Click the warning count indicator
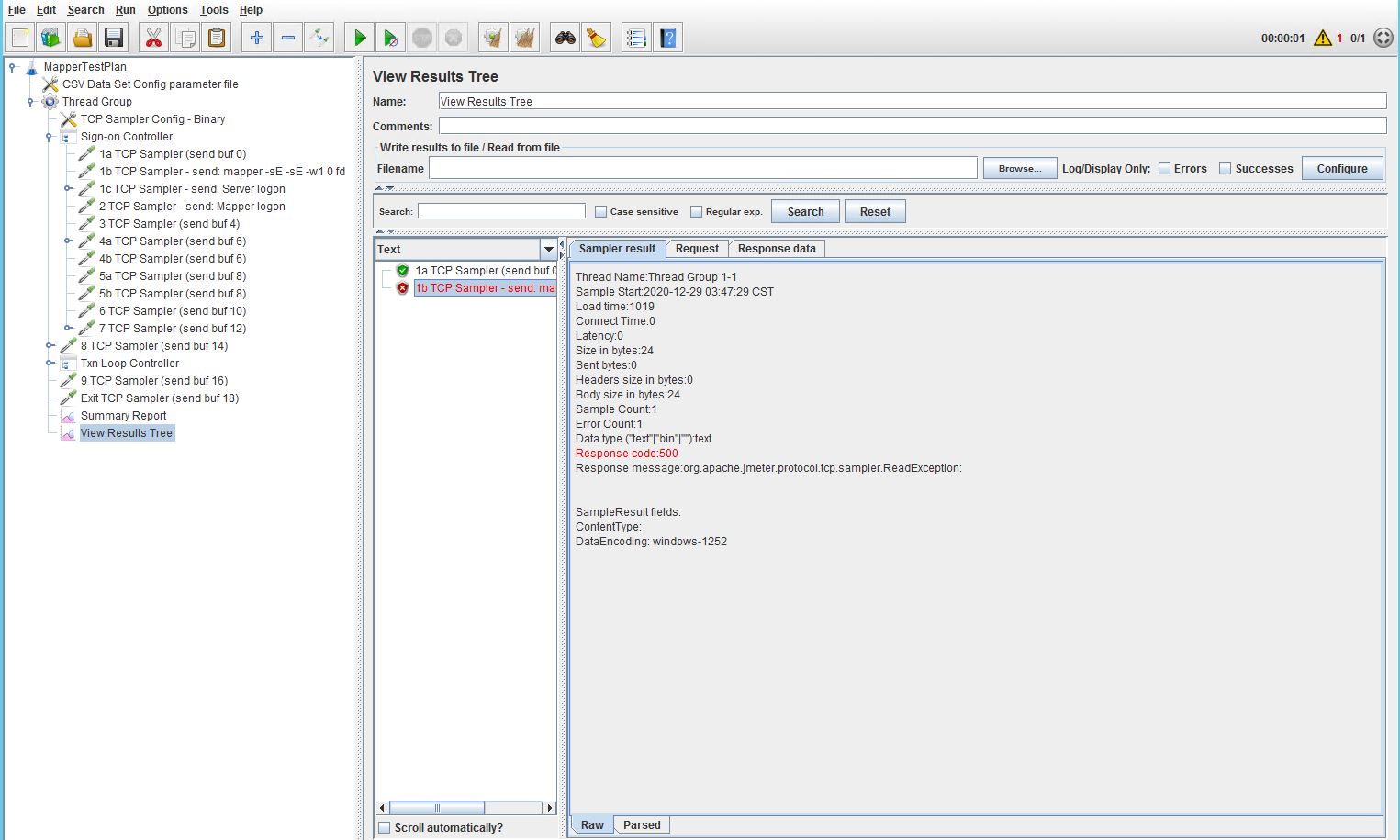 [x=1323, y=39]
